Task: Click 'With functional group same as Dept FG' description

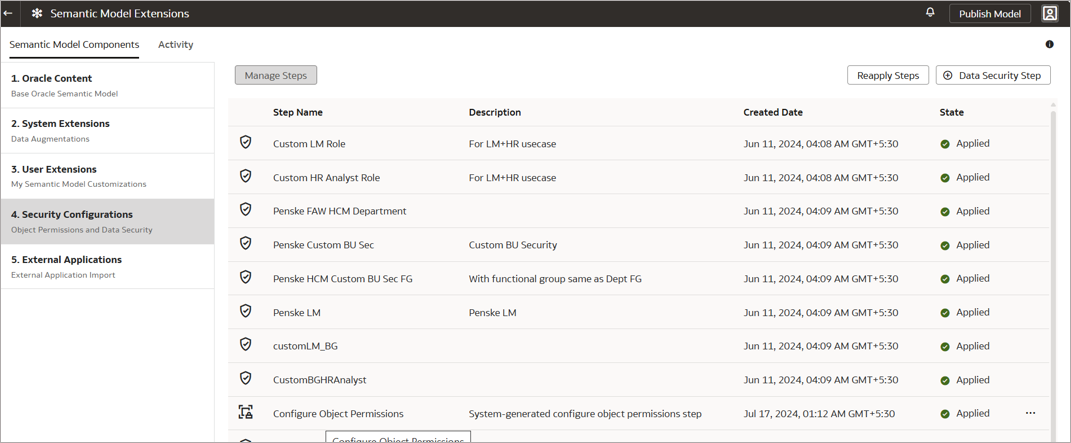Action: click(x=555, y=278)
